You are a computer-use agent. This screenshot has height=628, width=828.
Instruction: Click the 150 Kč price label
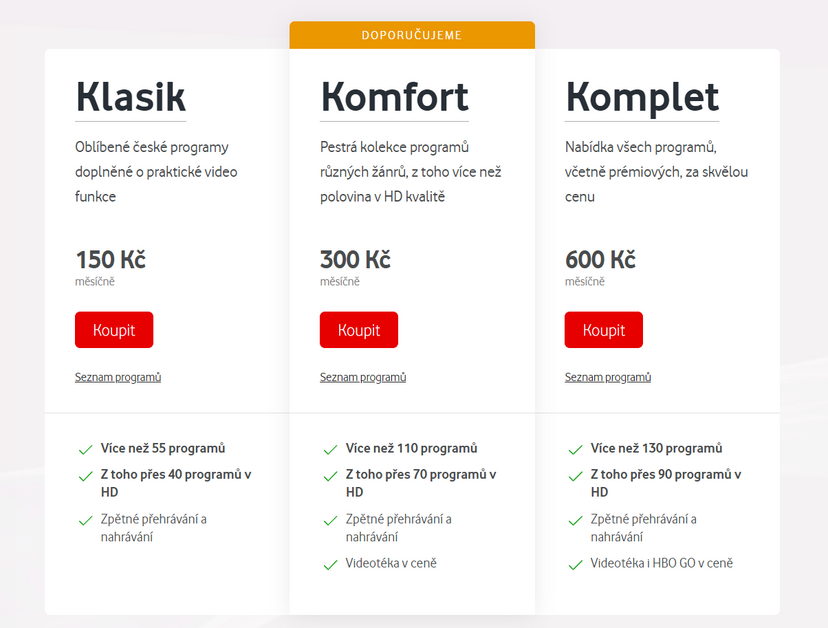pos(110,259)
